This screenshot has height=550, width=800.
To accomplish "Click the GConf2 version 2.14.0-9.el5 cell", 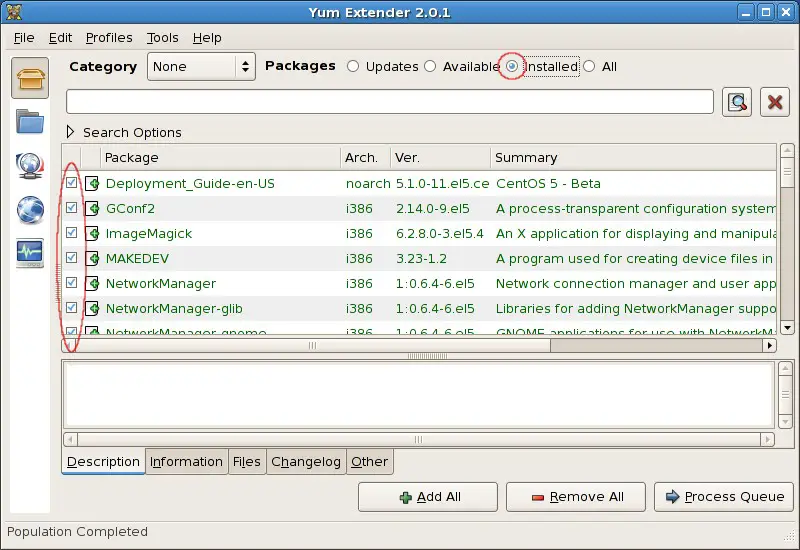I will (x=433, y=209).
